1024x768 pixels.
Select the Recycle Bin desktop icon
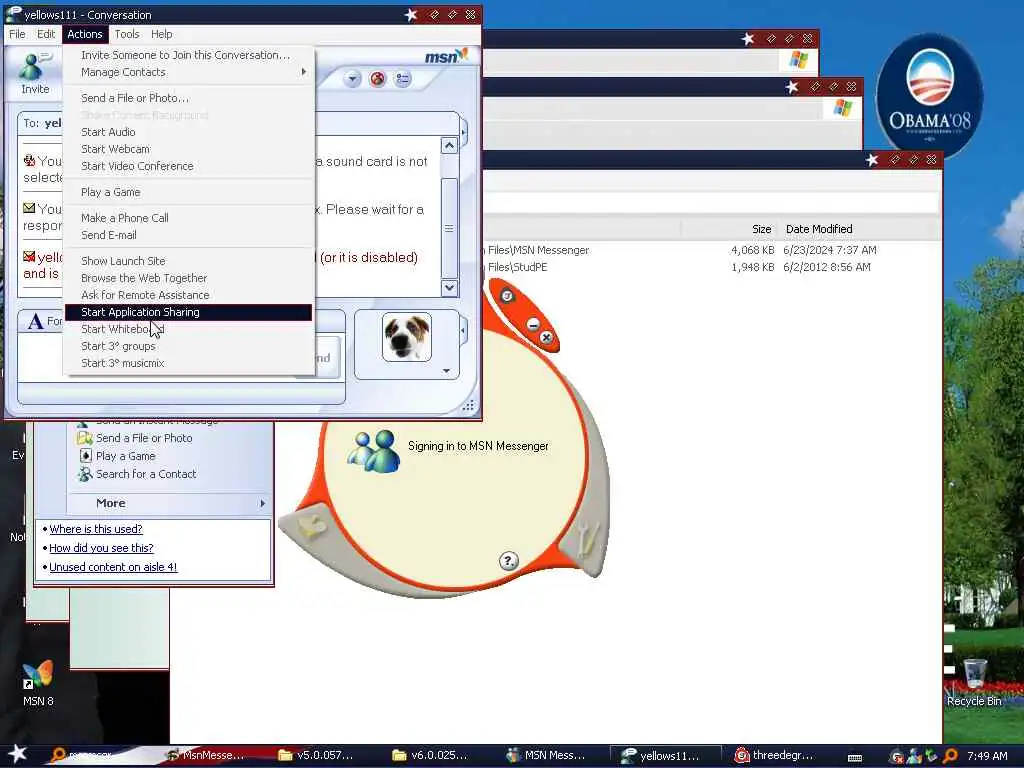[974, 682]
